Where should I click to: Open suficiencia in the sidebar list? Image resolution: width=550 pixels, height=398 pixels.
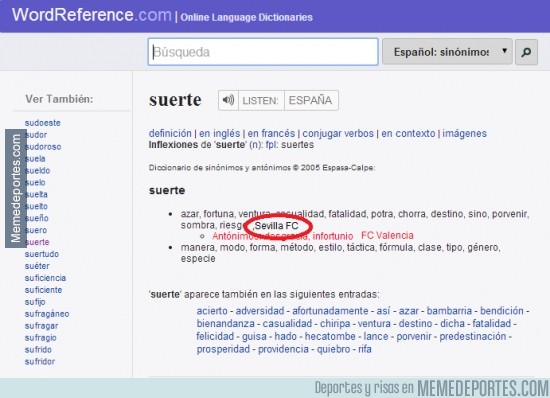45,278
